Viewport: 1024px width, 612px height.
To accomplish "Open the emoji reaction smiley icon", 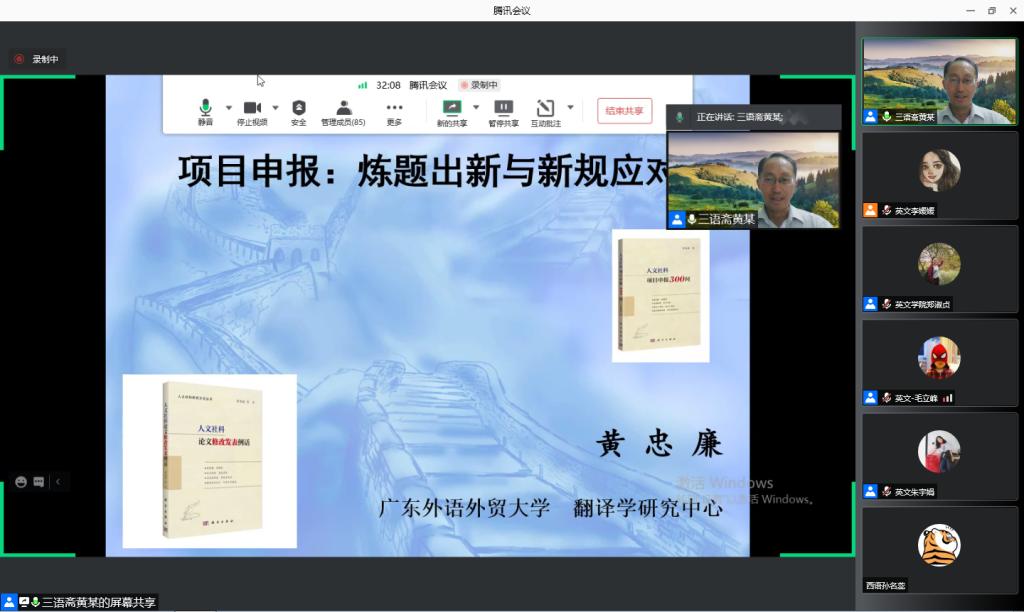I will pos(21,482).
